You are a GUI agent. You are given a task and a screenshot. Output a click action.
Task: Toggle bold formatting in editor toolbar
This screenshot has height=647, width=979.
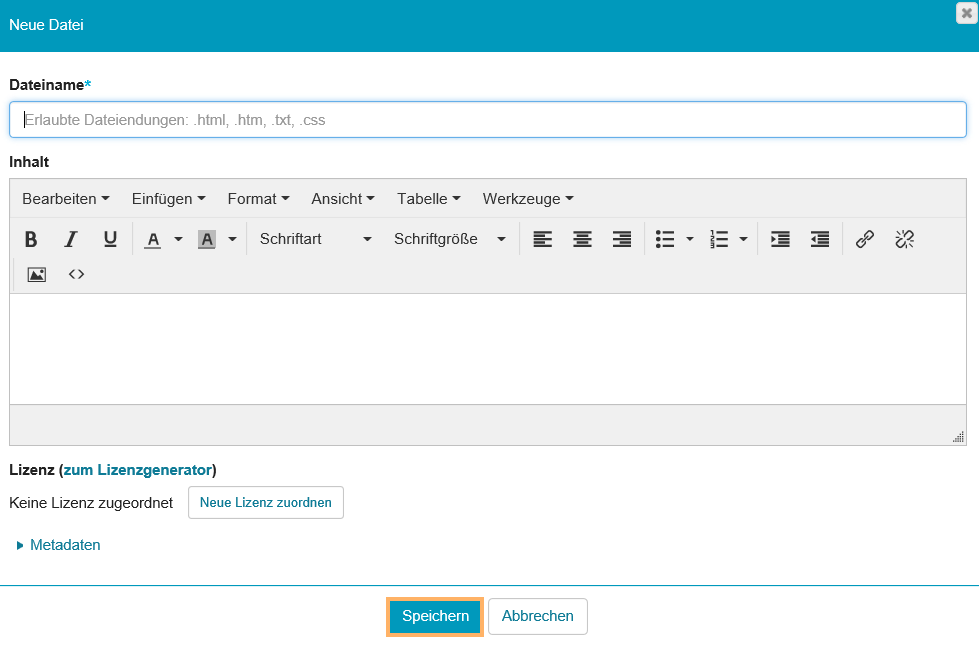point(31,239)
